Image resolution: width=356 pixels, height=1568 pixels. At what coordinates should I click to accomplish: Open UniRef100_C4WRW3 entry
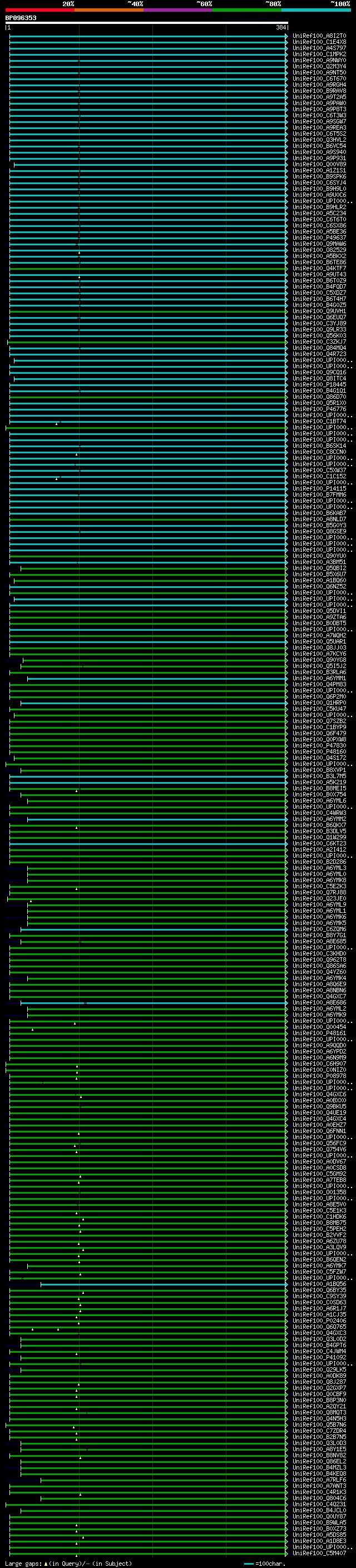coord(319,813)
